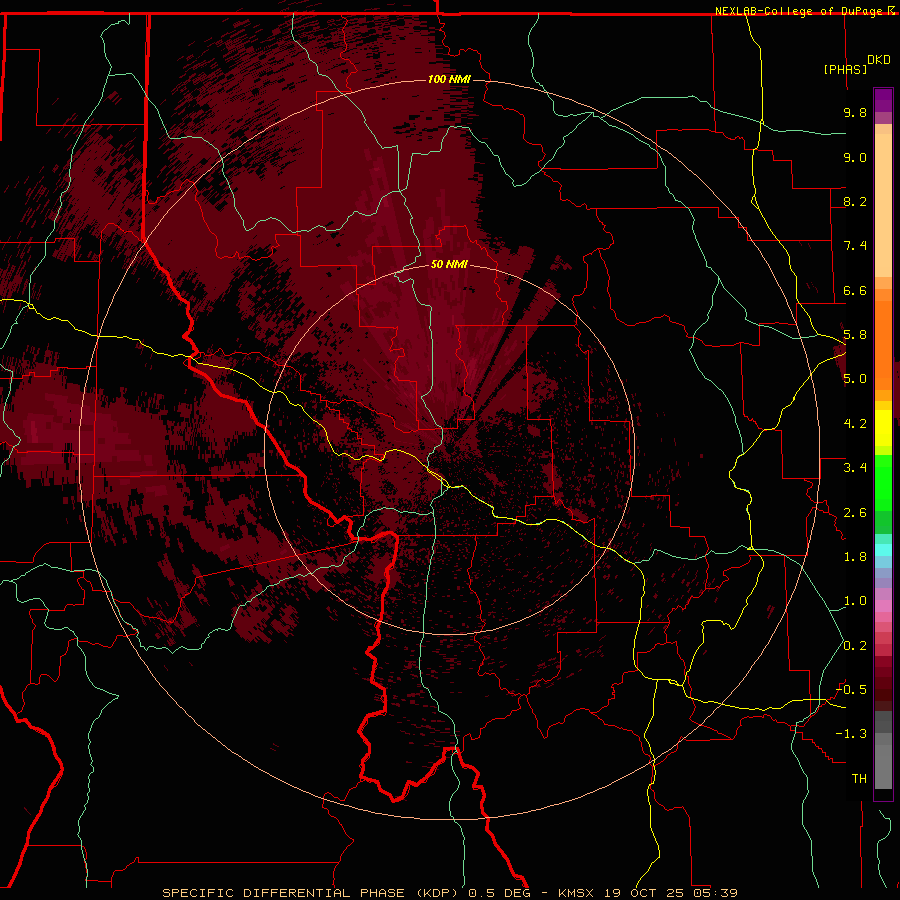The image size is (900, 900).
Task: Click the Specific Differential Phase caption text
Action: [x=449, y=893]
